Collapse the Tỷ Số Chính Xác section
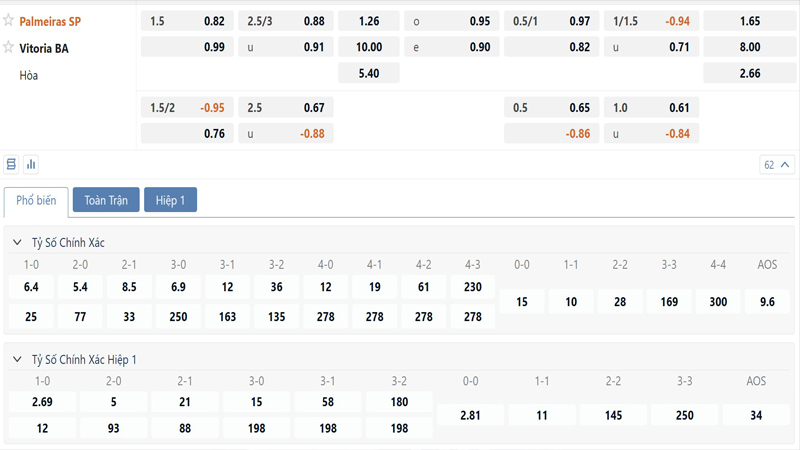The height and width of the screenshot is (450, 800). (x=18, y=243)
